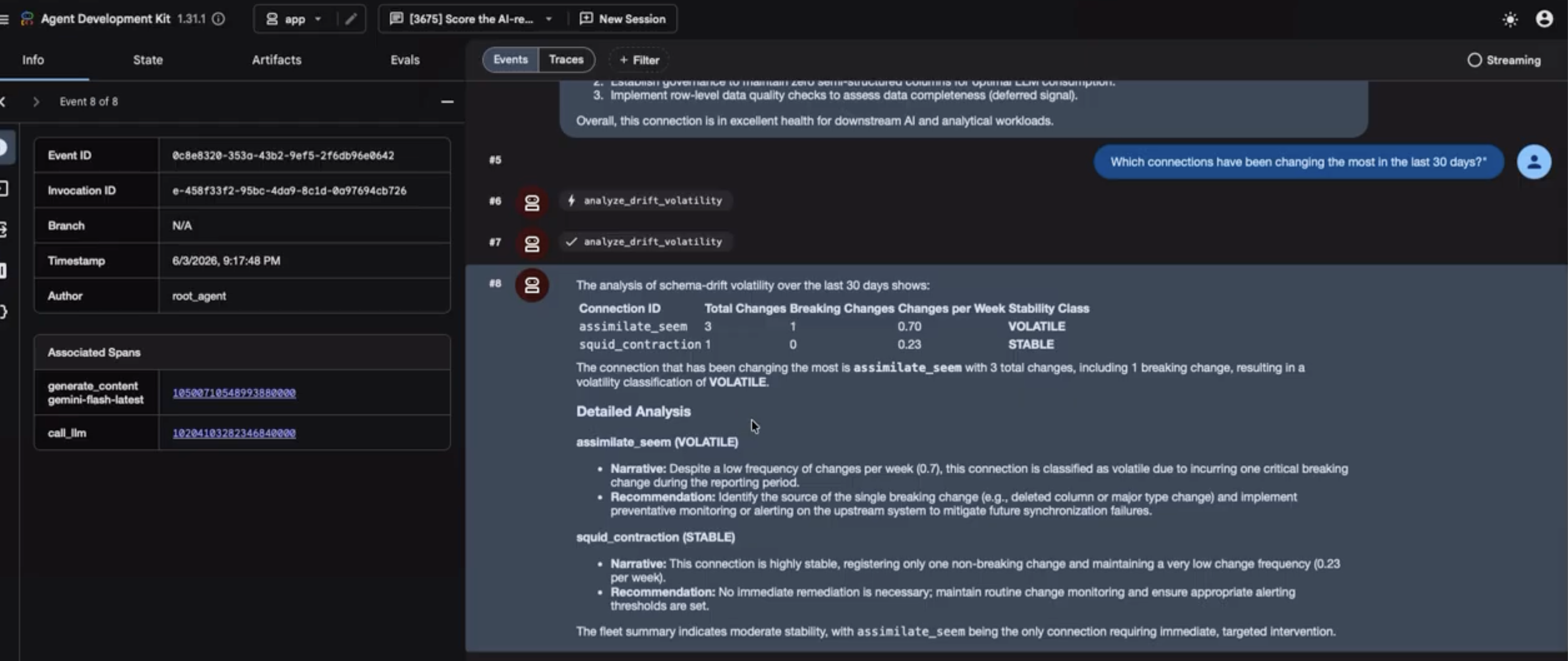
Task: Click the fleet summary sentence at the bottom
Action: coord(956,632)
